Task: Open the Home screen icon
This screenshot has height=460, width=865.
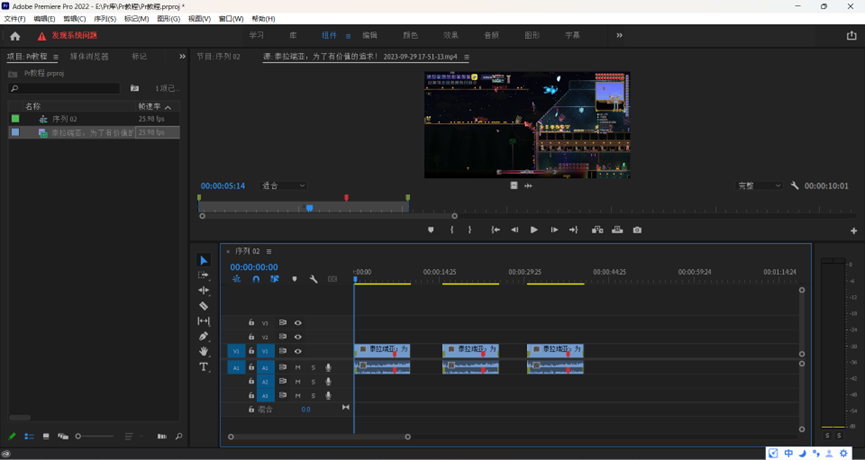Action: (x=15, y=36)
